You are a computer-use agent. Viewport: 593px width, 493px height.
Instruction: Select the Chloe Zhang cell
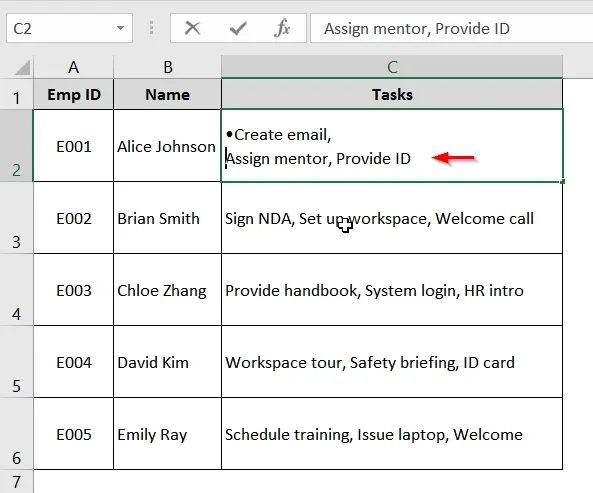[x=168, y=289]
